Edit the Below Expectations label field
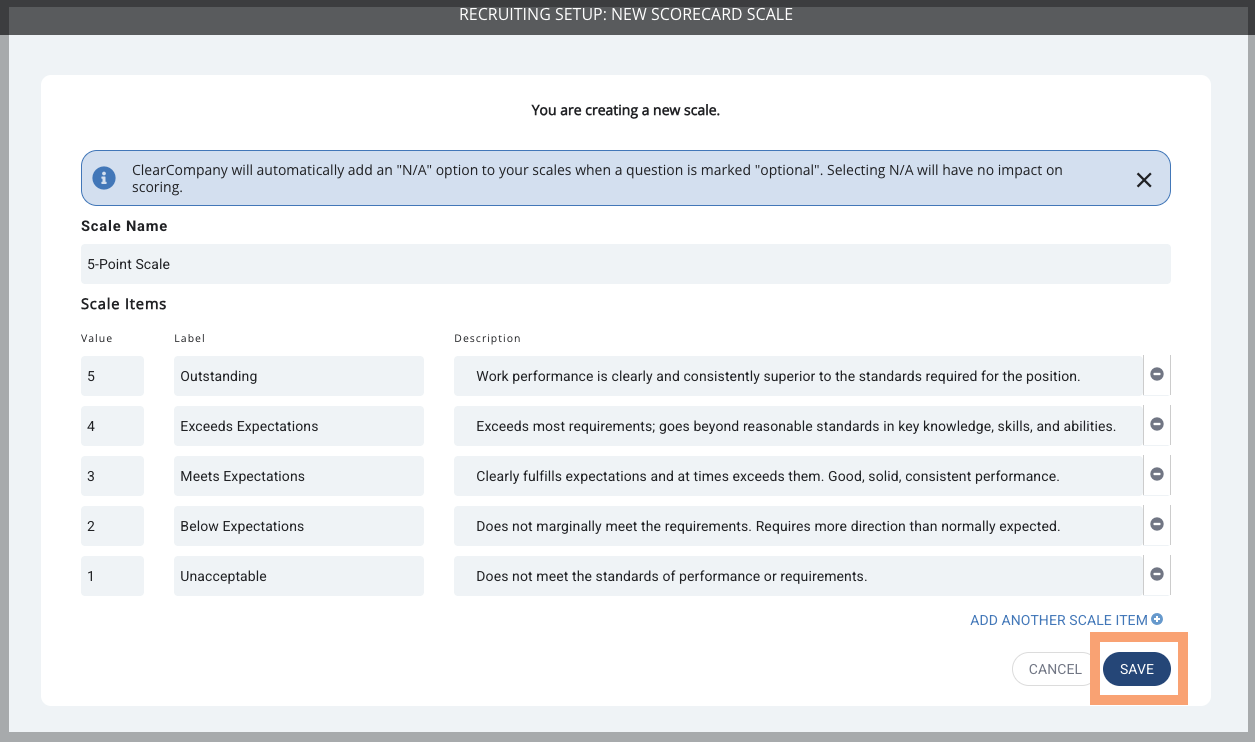1255x742 pixels. point(299,526)
